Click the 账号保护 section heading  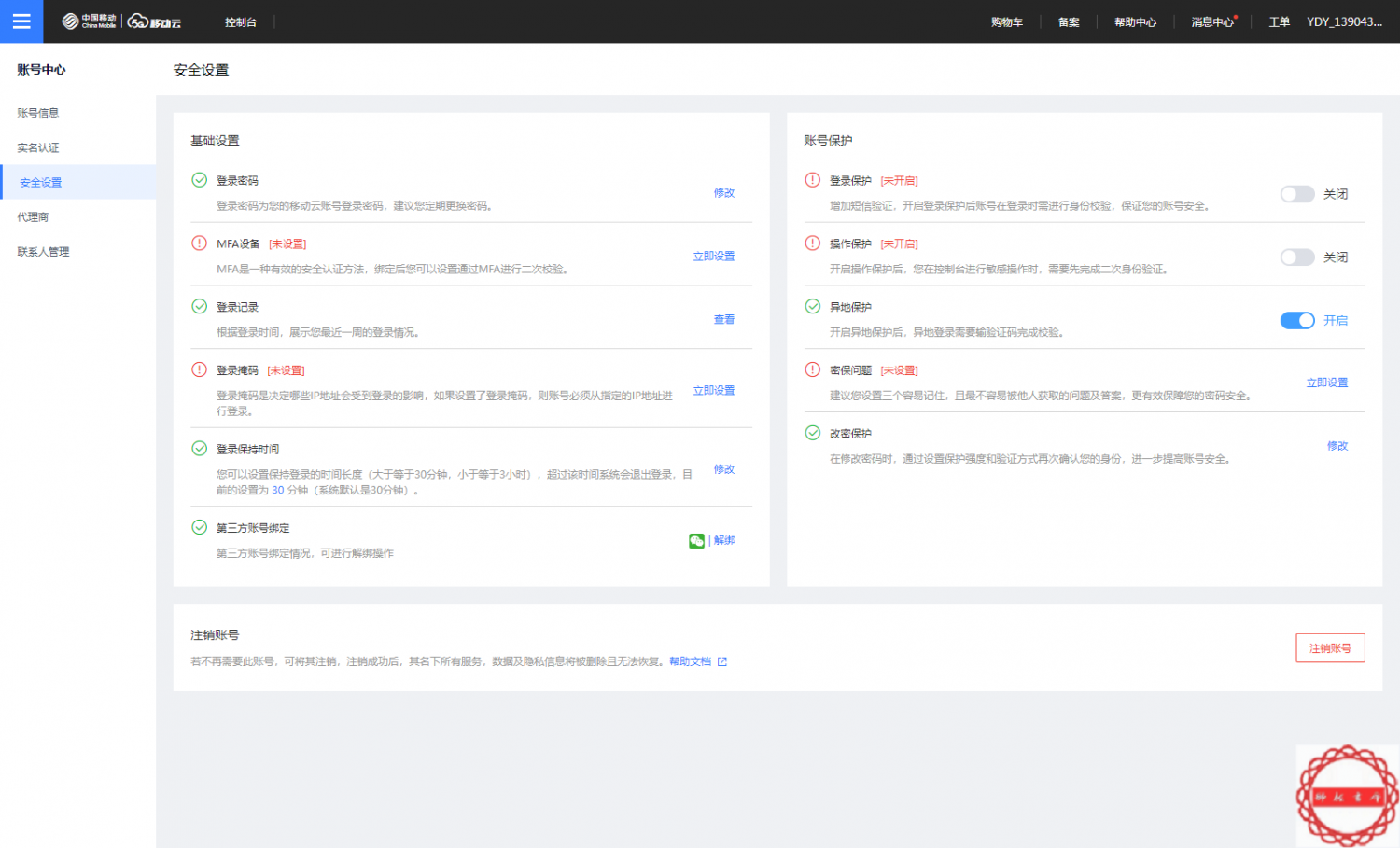click(828, 141)
